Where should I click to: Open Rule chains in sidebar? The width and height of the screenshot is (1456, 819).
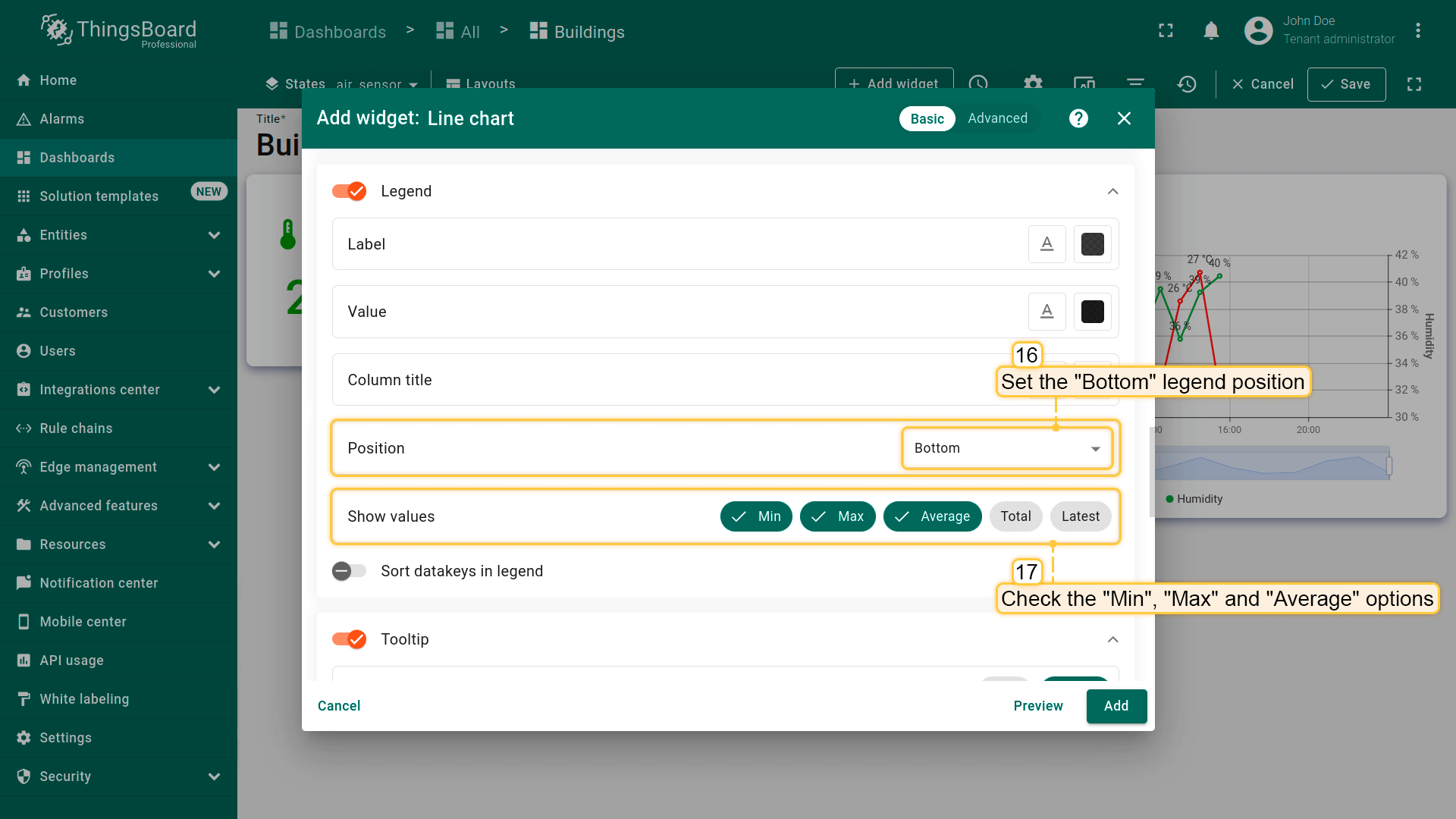coord(76,428)
